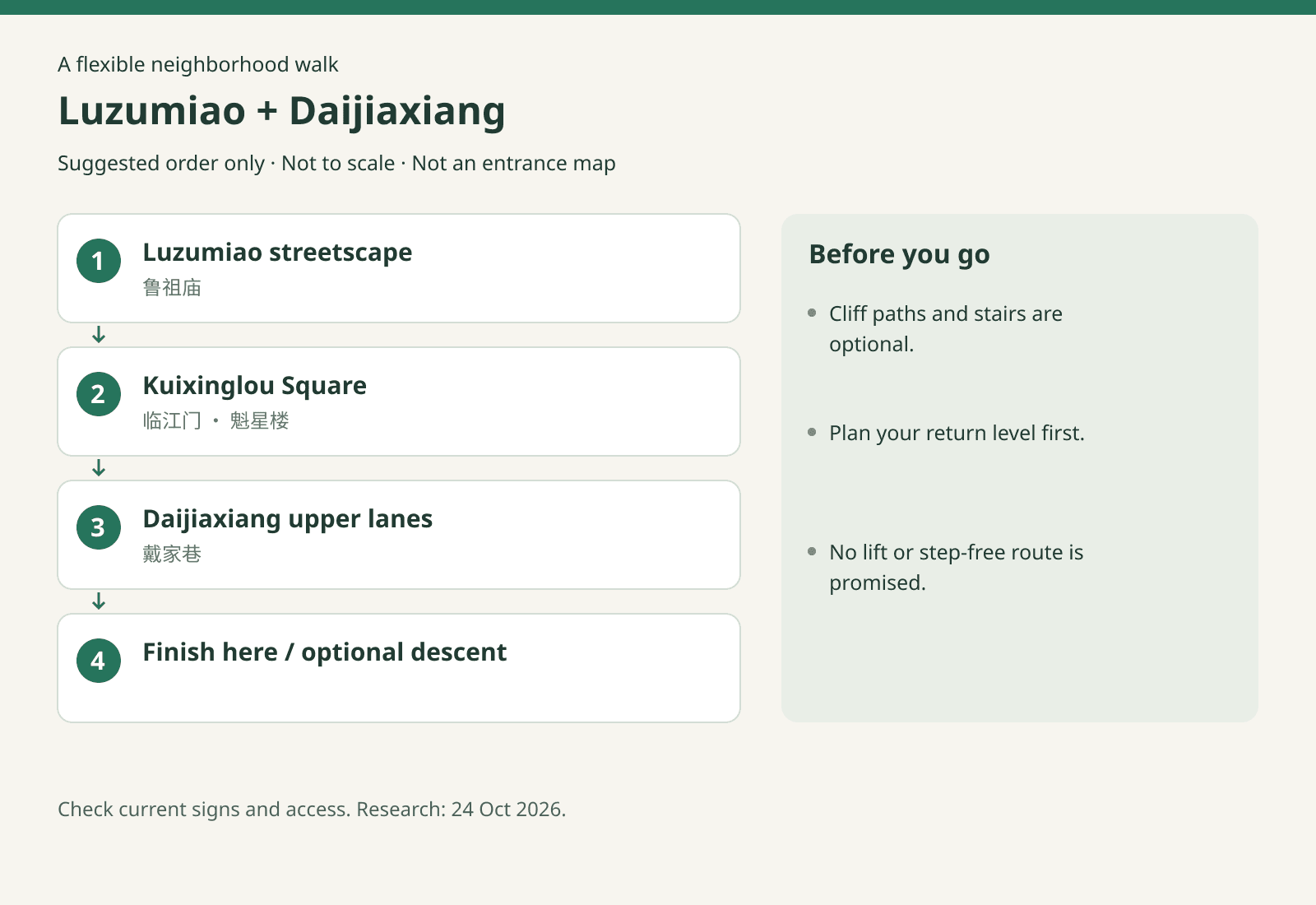The image size is (1316, 905).
Task: Click the 'Before you go' heading
Action: coord(899,254)
